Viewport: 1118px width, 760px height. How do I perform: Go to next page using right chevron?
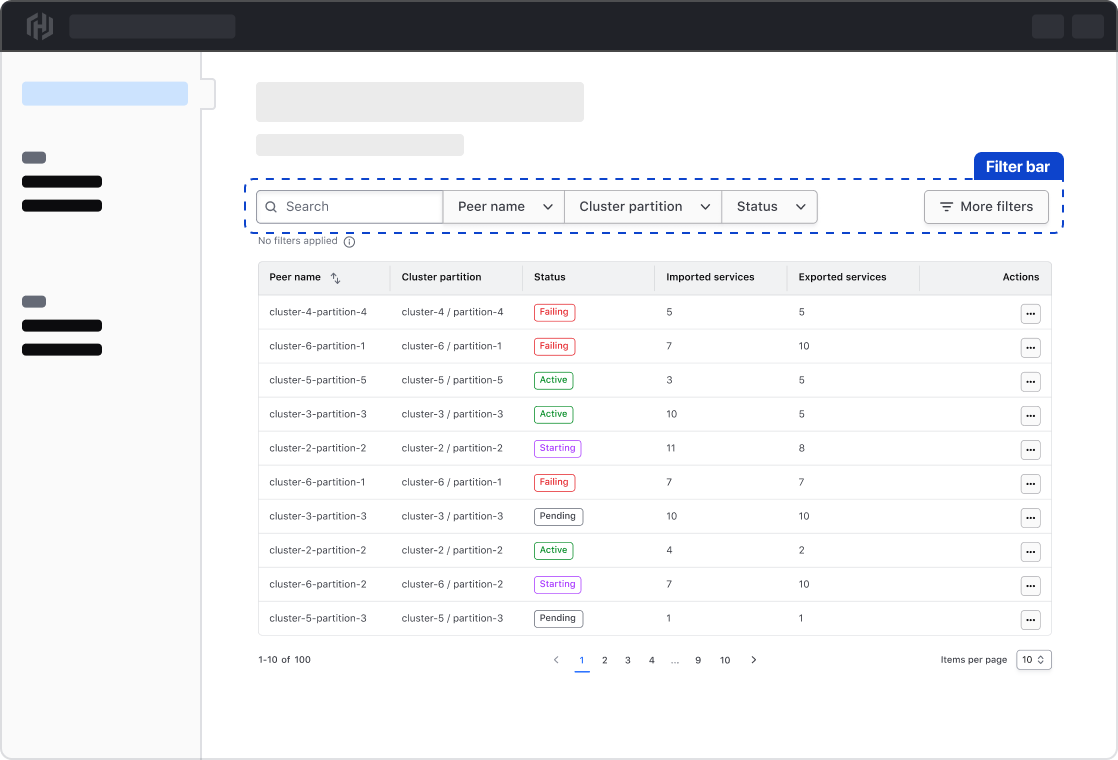(754, 660)
